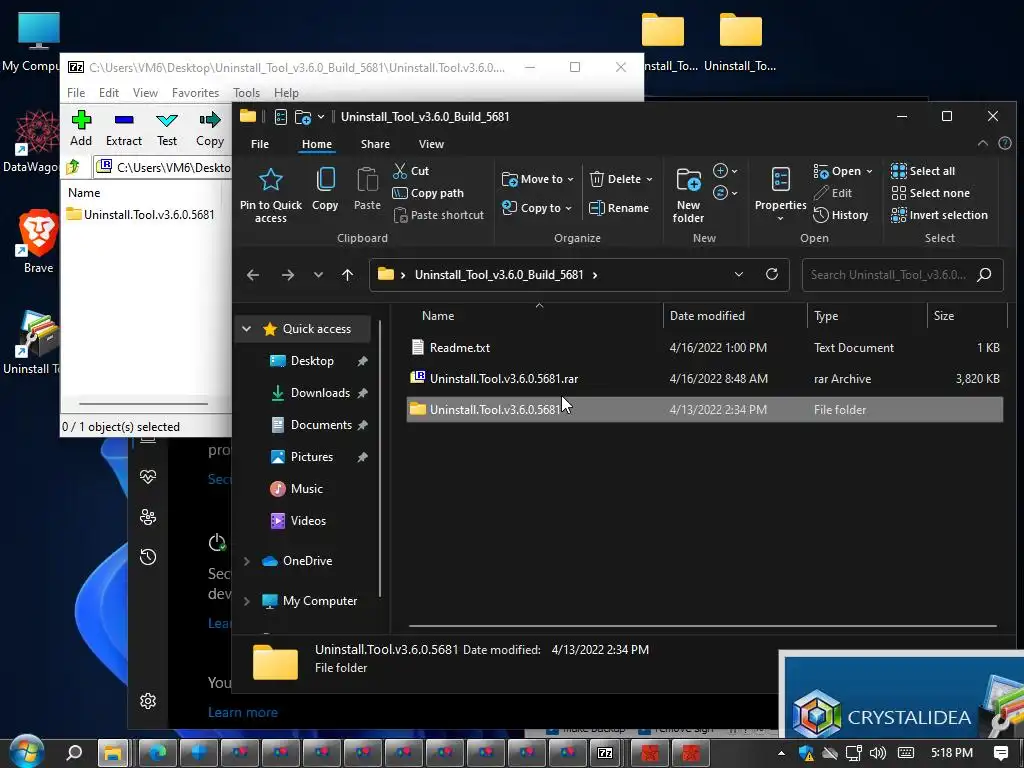Click the history icon in background sidebar

tap(148, 557)
